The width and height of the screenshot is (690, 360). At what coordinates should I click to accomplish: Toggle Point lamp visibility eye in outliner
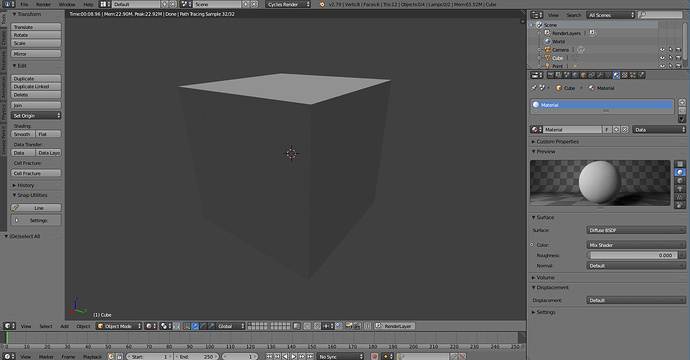[662, 66]
